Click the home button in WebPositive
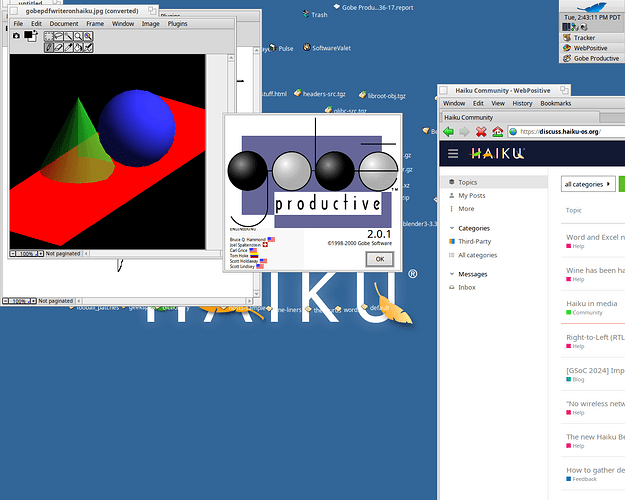 (497, 132)
